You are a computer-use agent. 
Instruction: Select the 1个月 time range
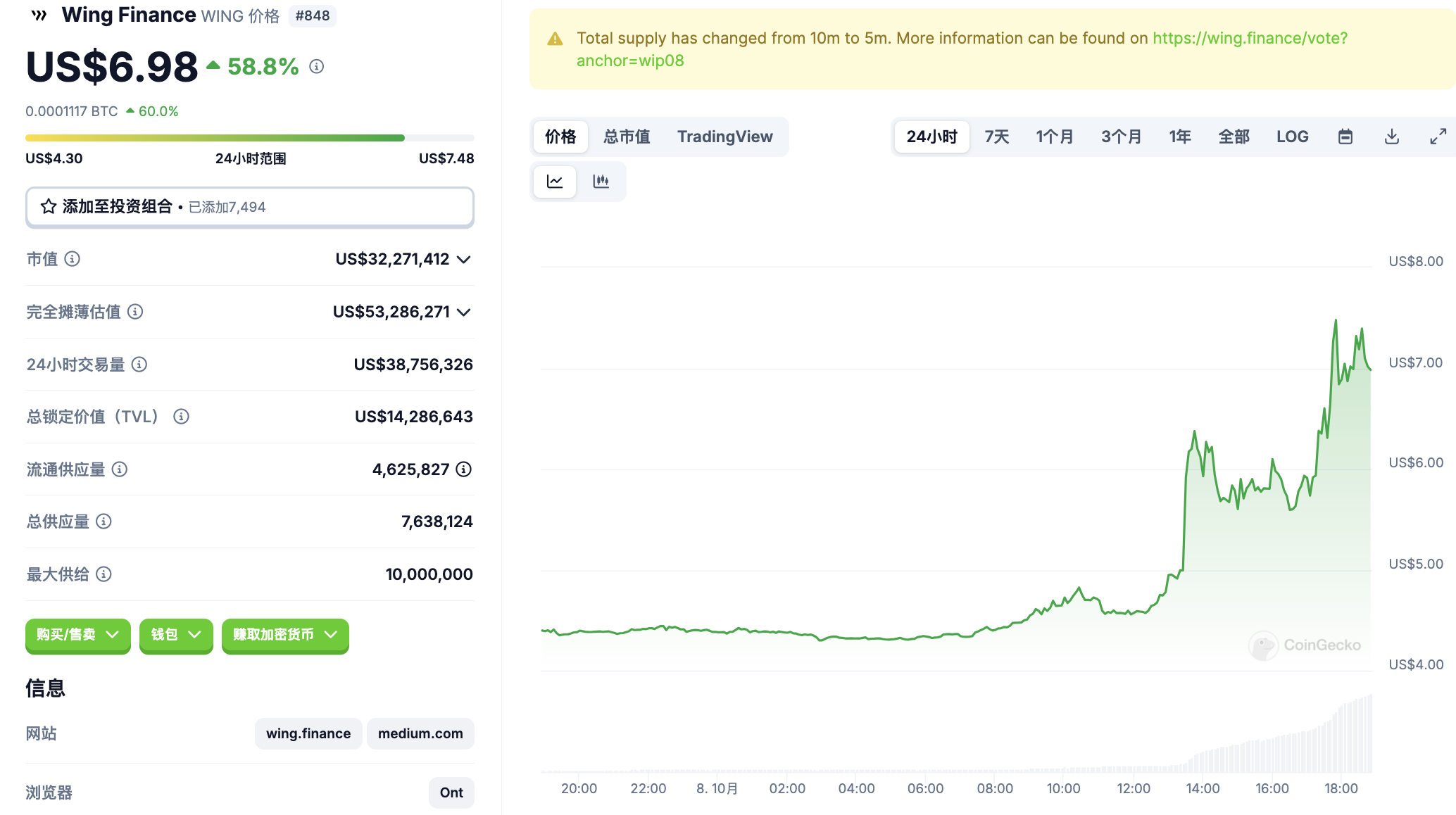click(1054, 137)
